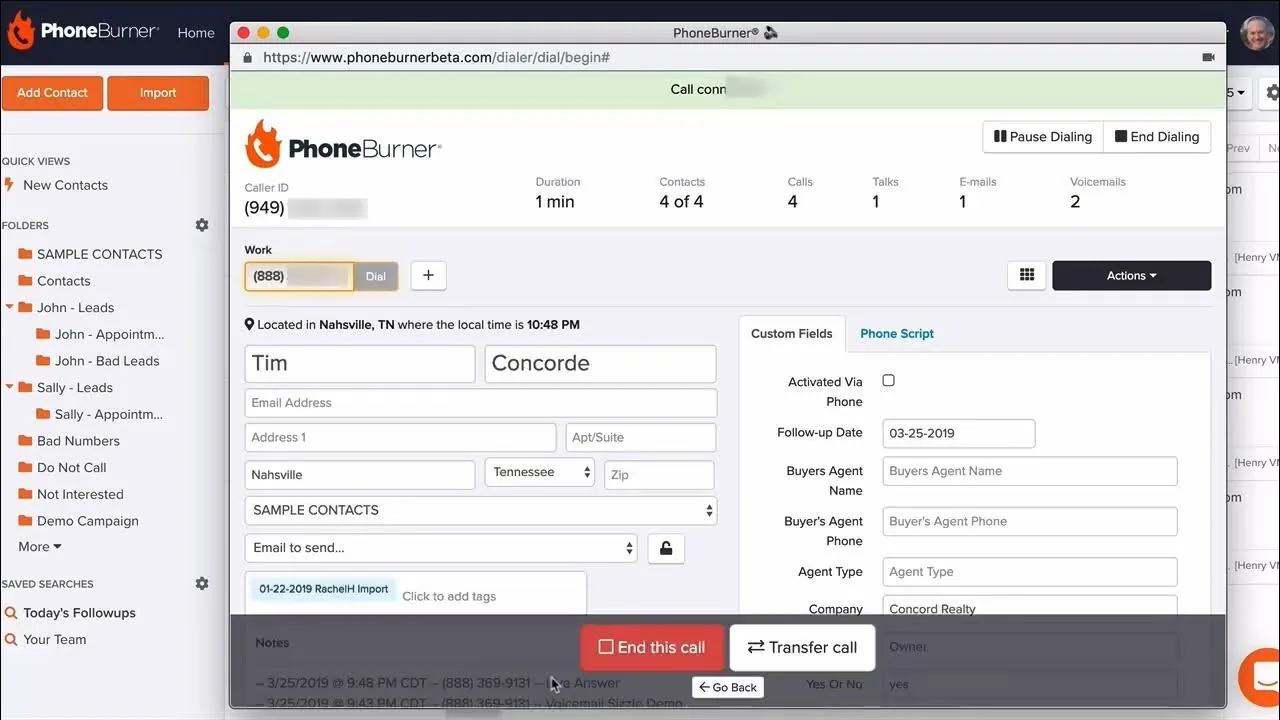Click PhoneBurner logo in dialer window

coord(343,145)
